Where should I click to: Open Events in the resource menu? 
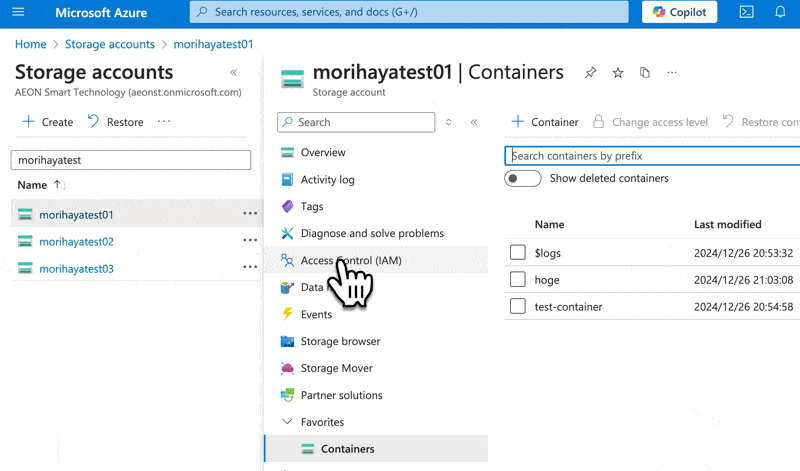(316, 314)
